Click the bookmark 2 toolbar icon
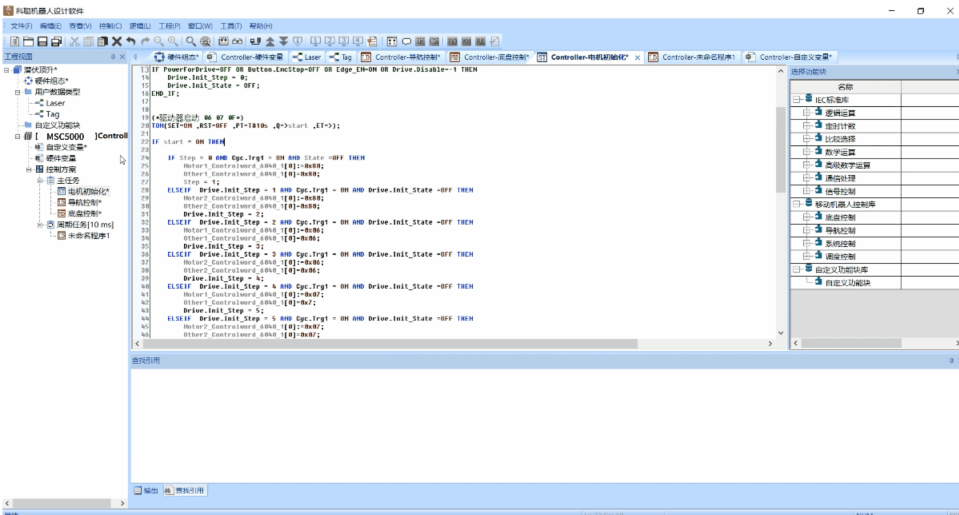This screenshot has width=959, height=515. (330, 42)
